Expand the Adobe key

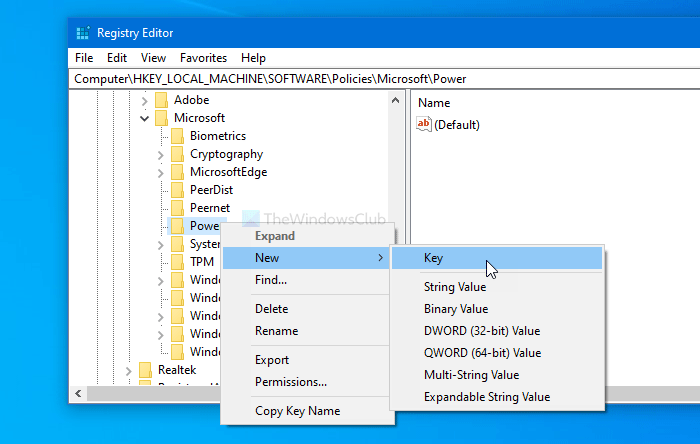(x=144, y=101)
